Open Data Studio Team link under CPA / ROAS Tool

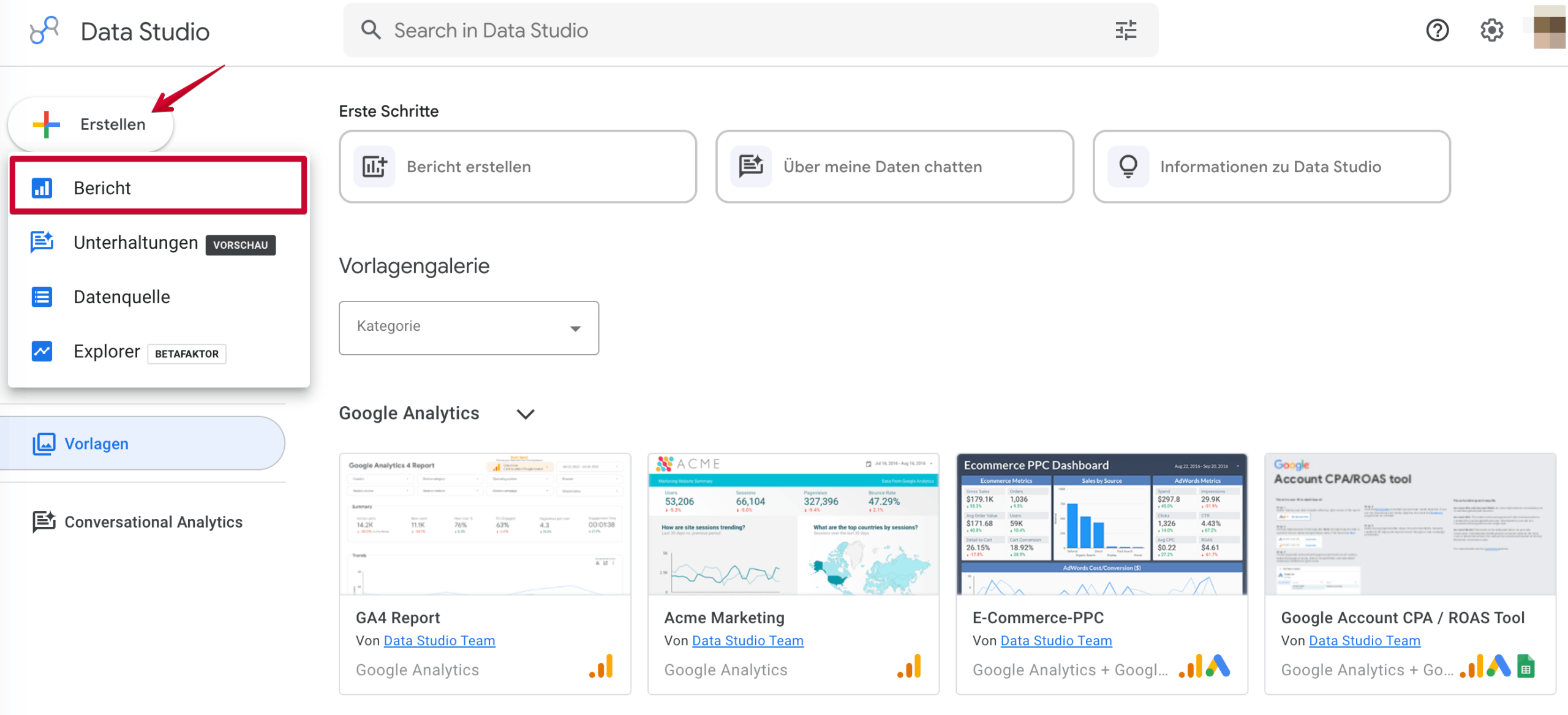[1364, 641]
